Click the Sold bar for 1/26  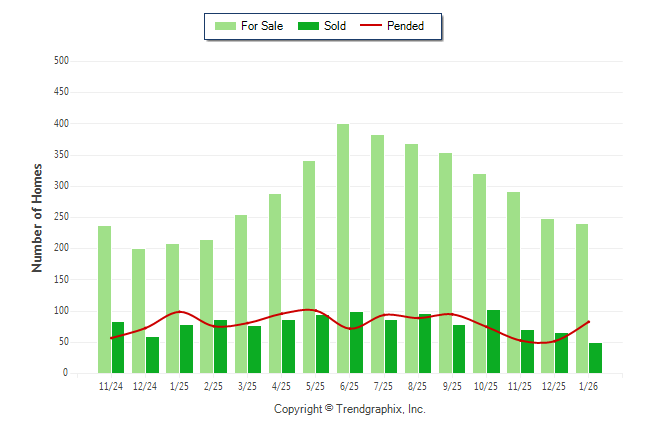click(596, 358)
